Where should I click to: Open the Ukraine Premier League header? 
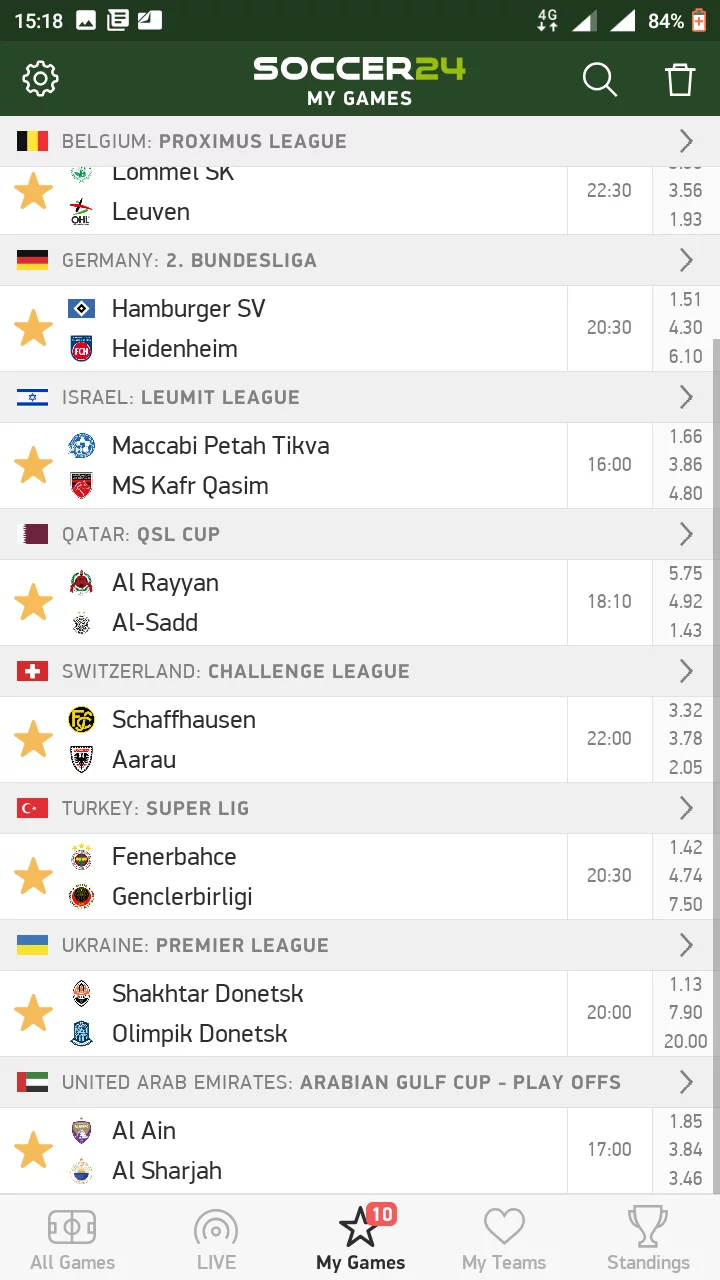[x=360, y=945]
